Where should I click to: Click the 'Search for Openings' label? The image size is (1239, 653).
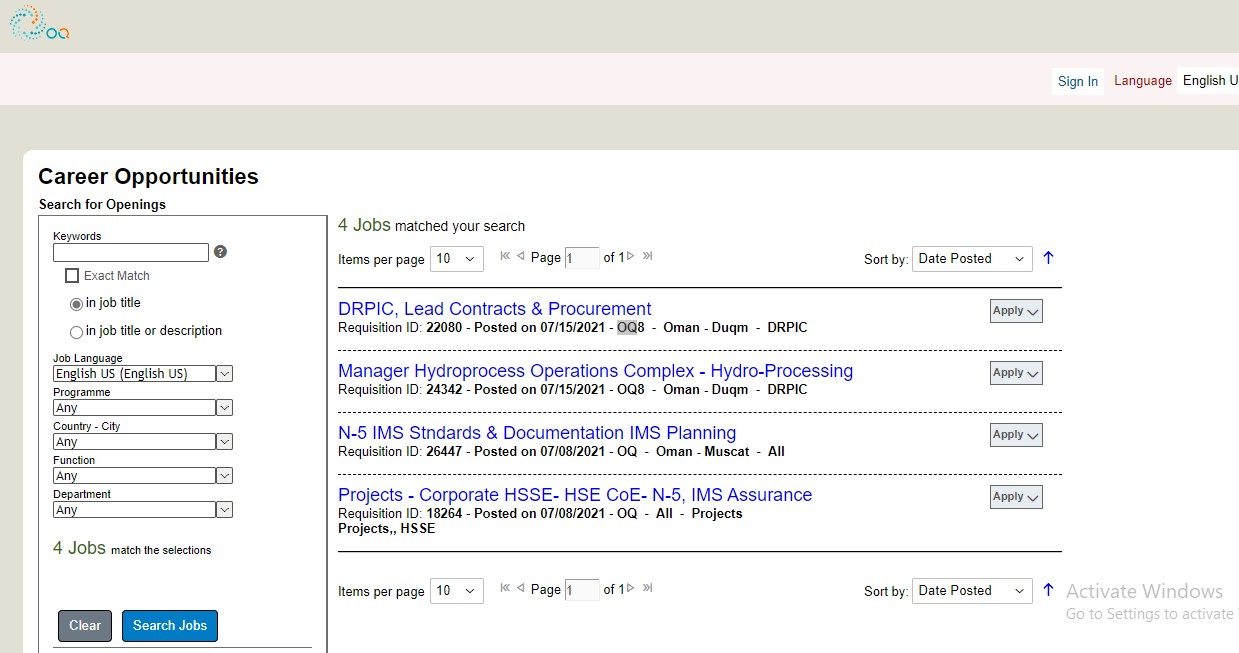click(102, 204)
